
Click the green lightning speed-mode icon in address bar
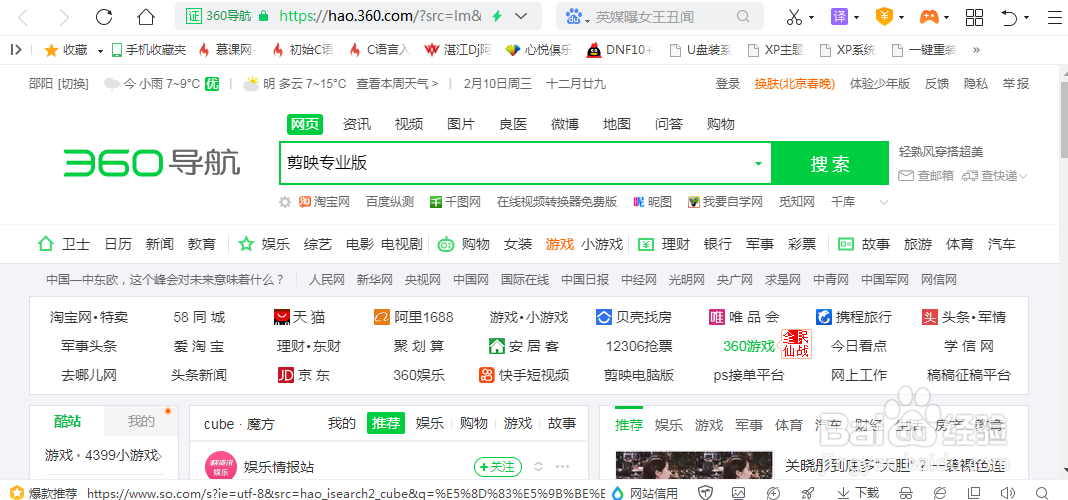[497, 16]
